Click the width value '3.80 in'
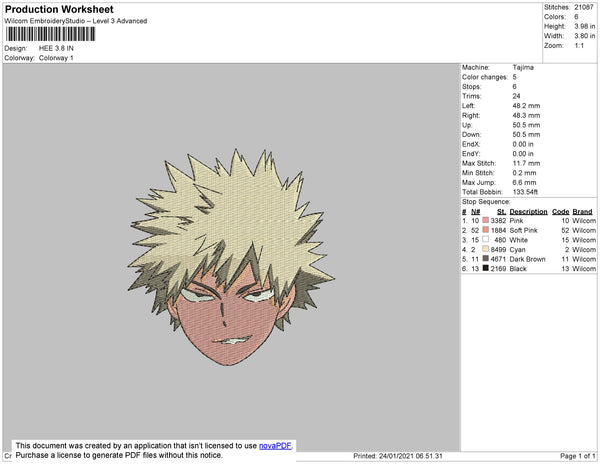 [x=585, y=36]
